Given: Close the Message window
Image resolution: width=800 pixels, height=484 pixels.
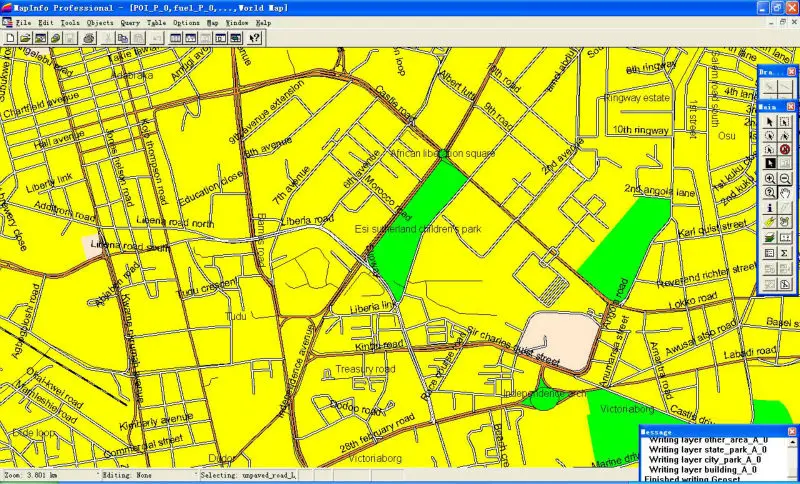Looking at the screenshot, I should tap(792, 432).
